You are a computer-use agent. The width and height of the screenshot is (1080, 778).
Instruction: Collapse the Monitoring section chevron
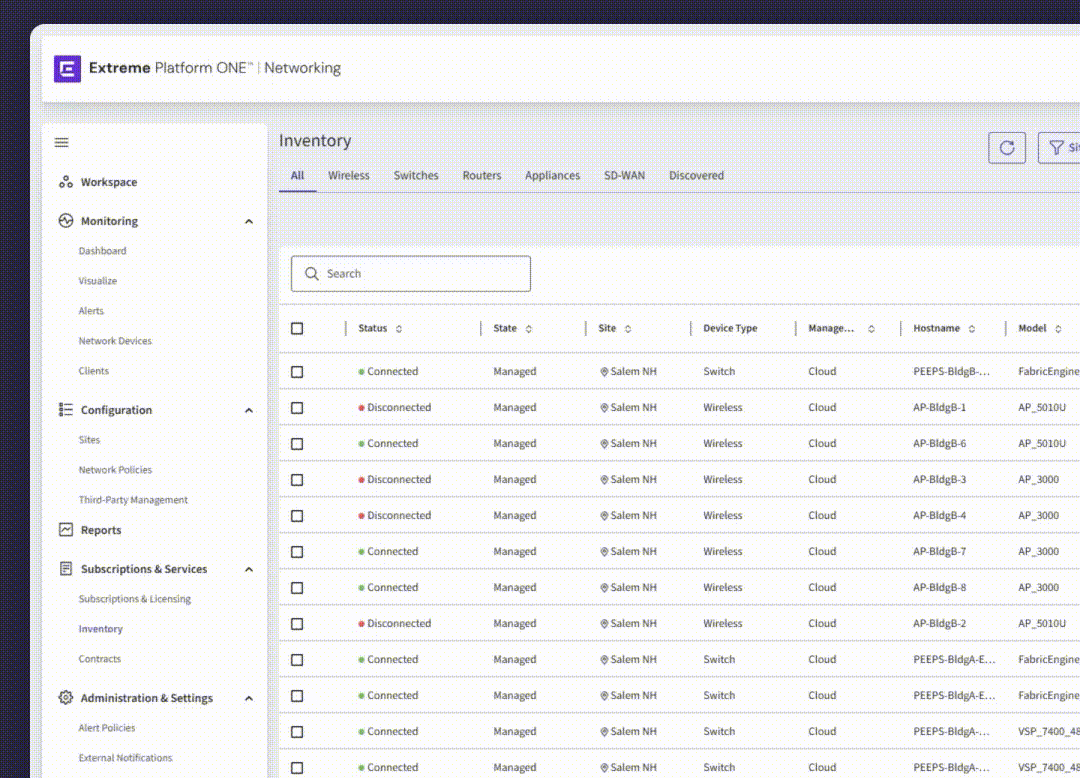[249, 221]
